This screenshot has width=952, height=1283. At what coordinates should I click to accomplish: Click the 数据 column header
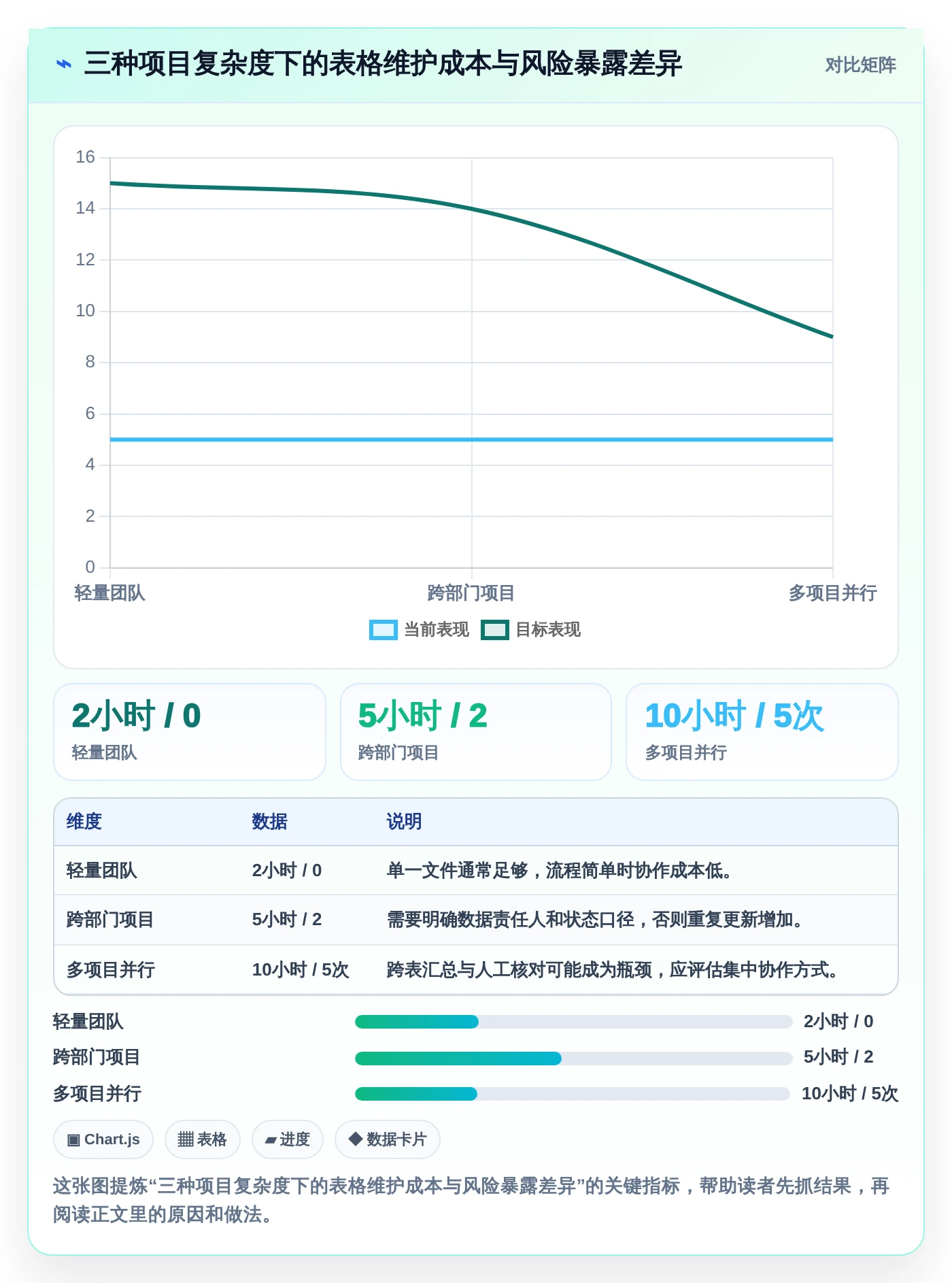269,822
